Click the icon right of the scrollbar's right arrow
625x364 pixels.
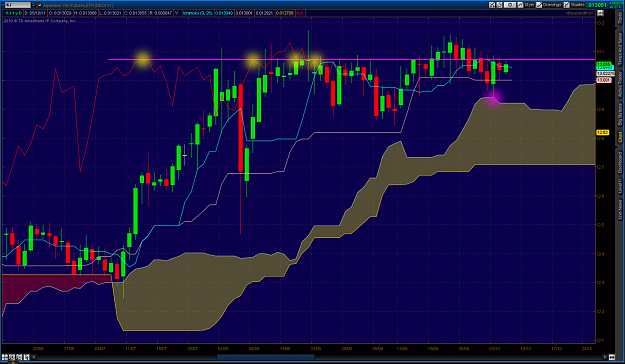[612, 357]
